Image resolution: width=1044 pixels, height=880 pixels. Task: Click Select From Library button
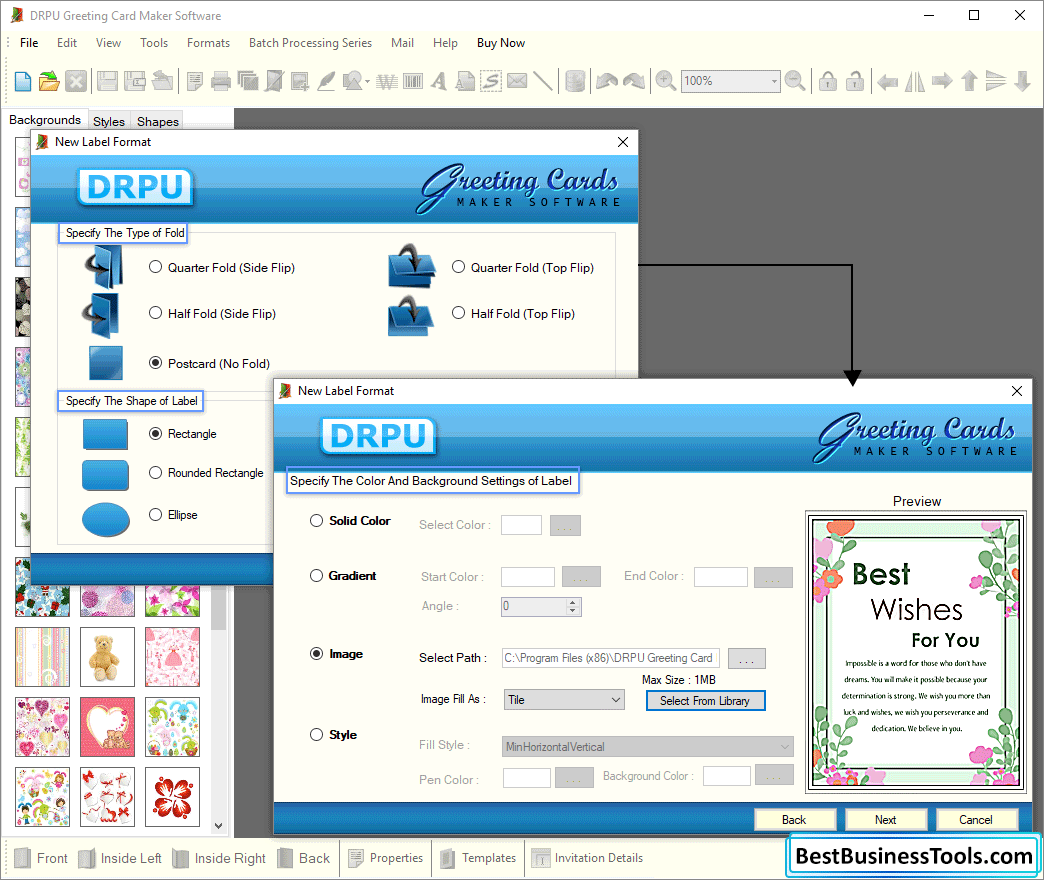[x=705, y=701]
